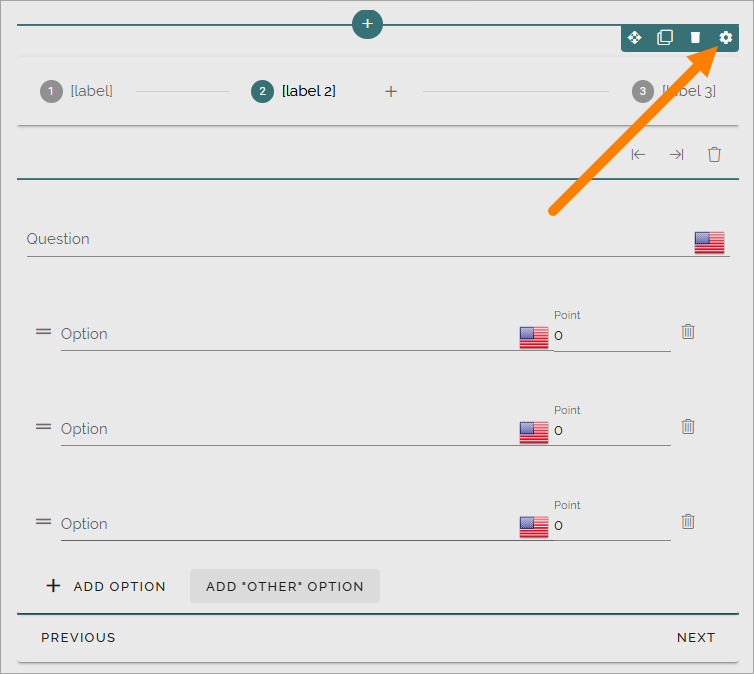Switch to step 1 [label]

(x=76, y=91)
